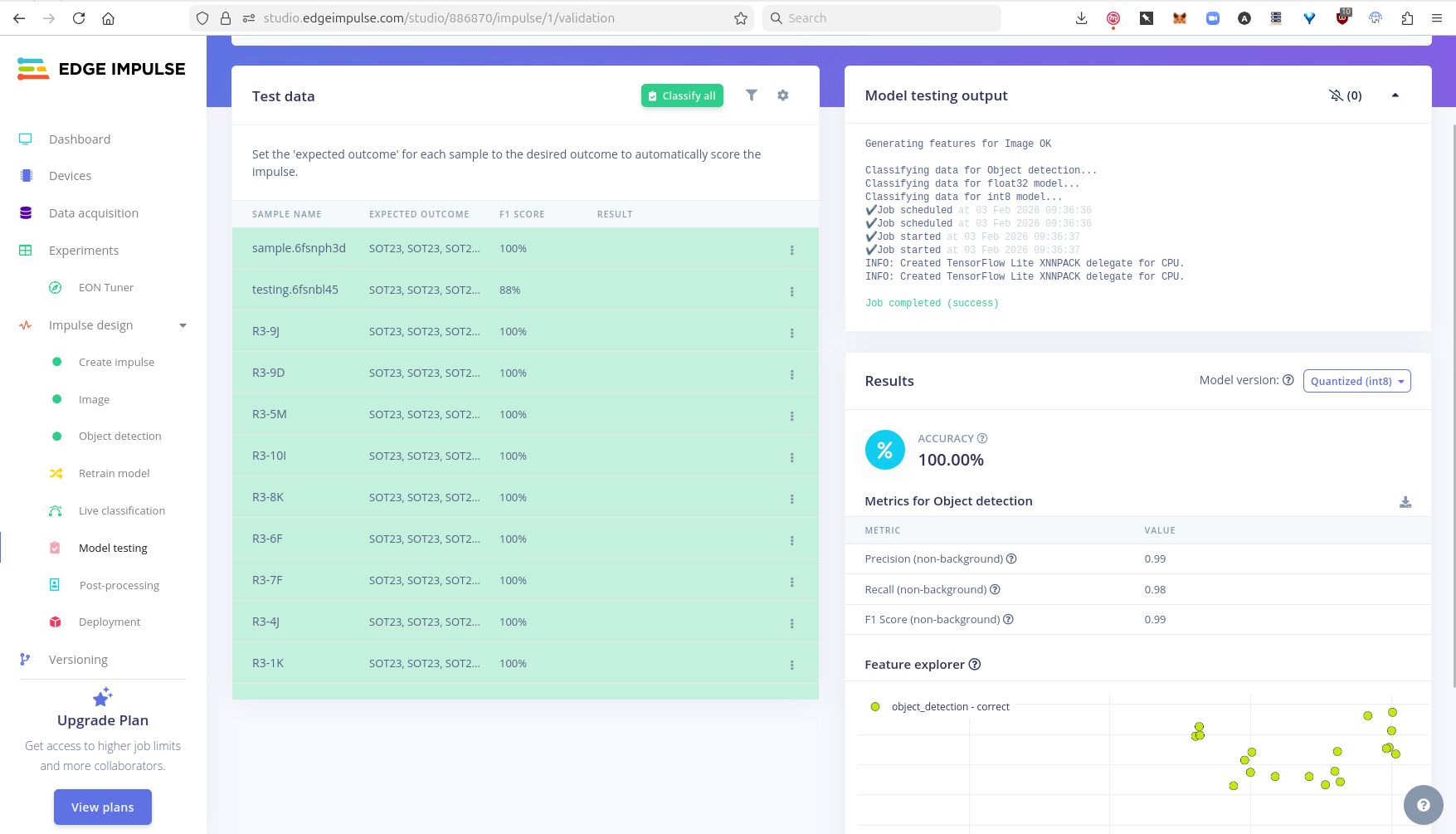
Task: Open help chat bubble
Action: click(x=1424, y=805)
